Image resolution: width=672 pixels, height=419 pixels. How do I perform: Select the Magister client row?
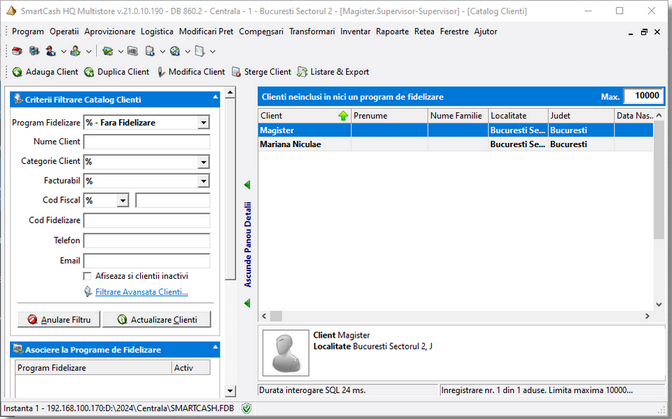[x=456, y=130]
